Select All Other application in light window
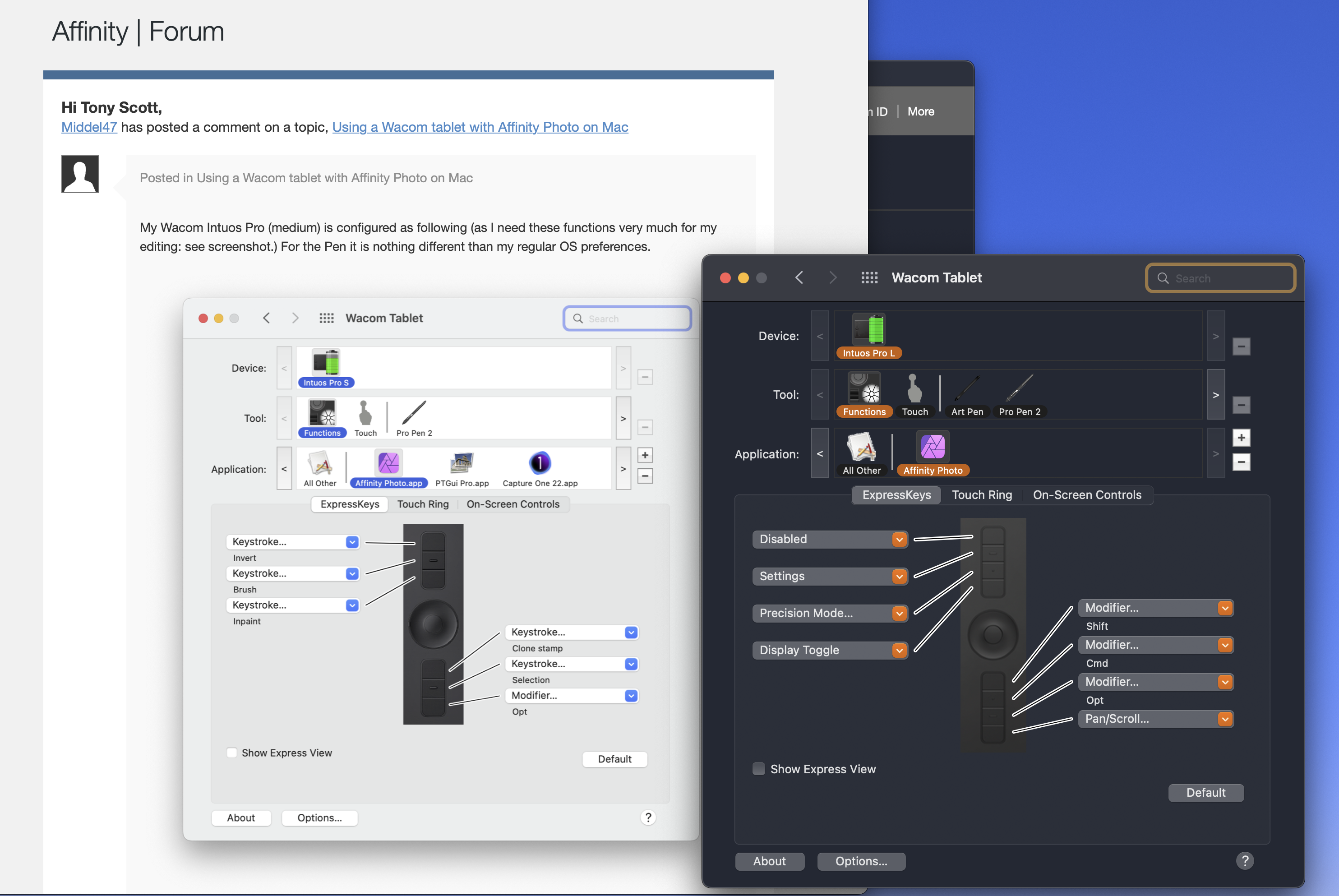The image size is (1339, 896). (x=320, y=469)
